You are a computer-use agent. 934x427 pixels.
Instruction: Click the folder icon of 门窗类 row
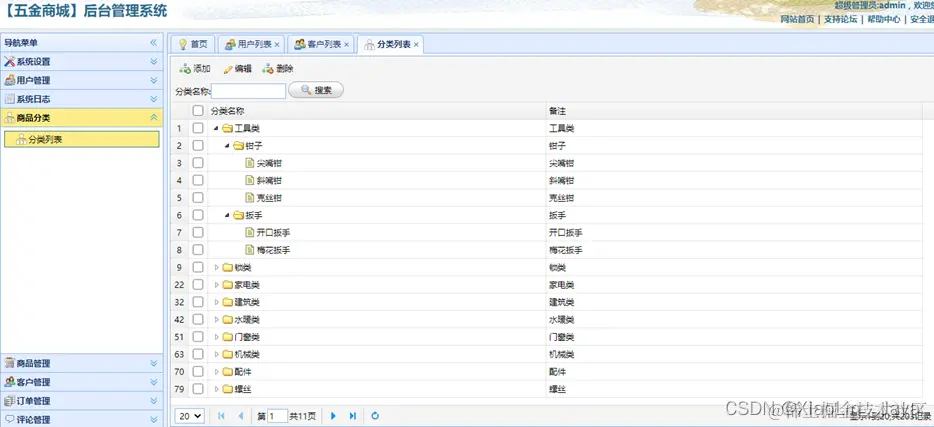[228, 337]
